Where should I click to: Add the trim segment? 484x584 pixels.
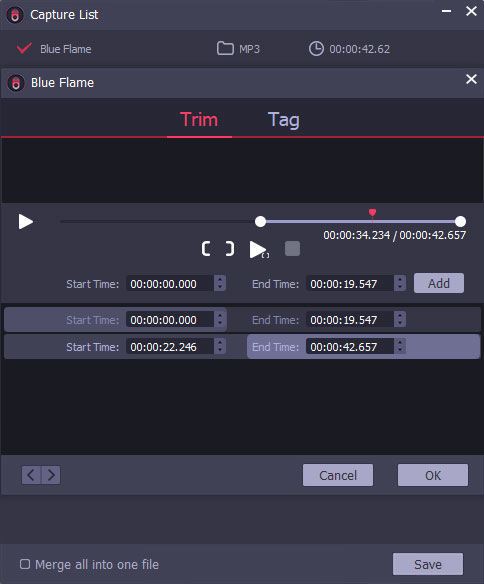439,283
